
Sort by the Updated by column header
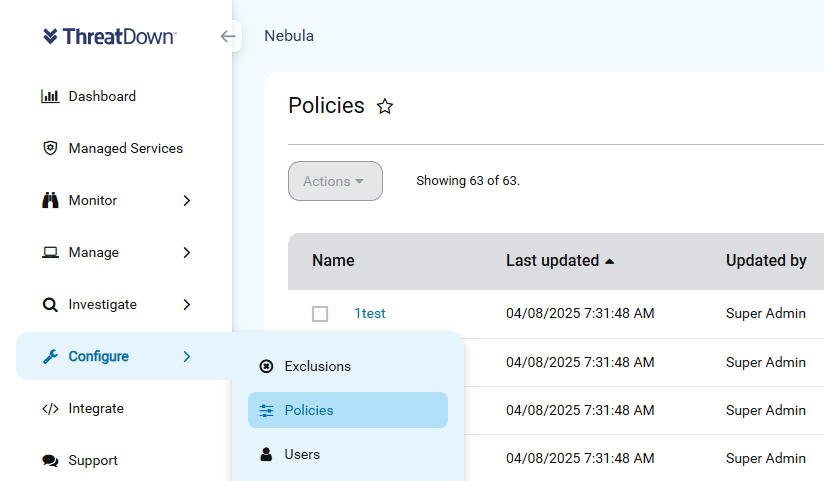point(766,261)
